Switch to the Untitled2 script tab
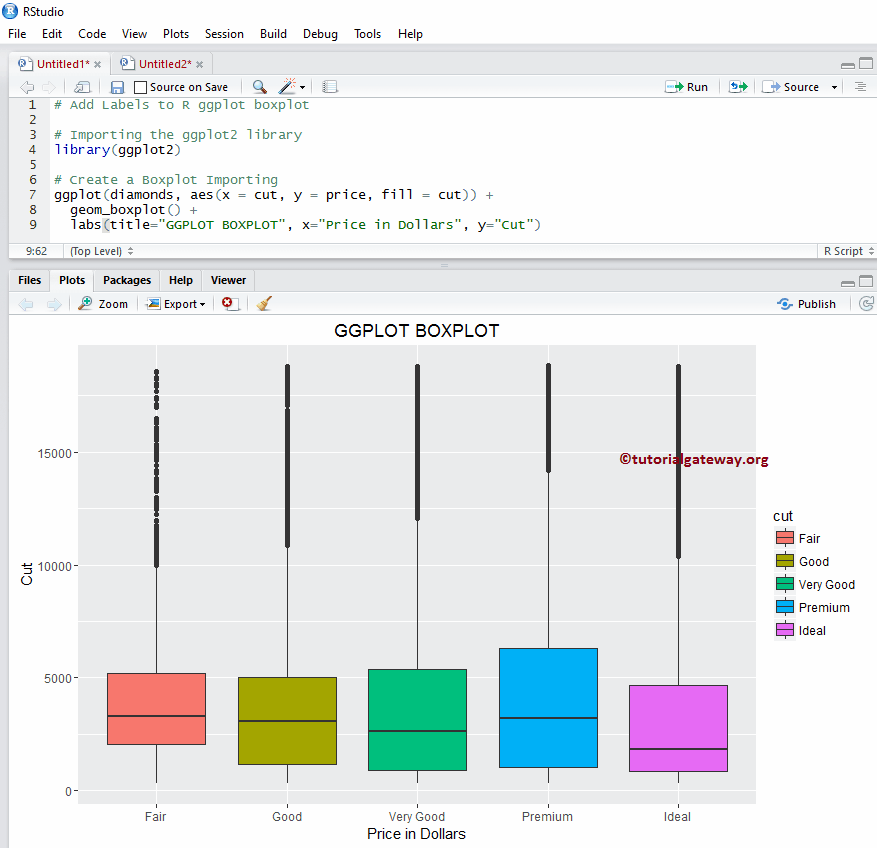This screenshot has height=848, width=877. (x=158, y=64)
